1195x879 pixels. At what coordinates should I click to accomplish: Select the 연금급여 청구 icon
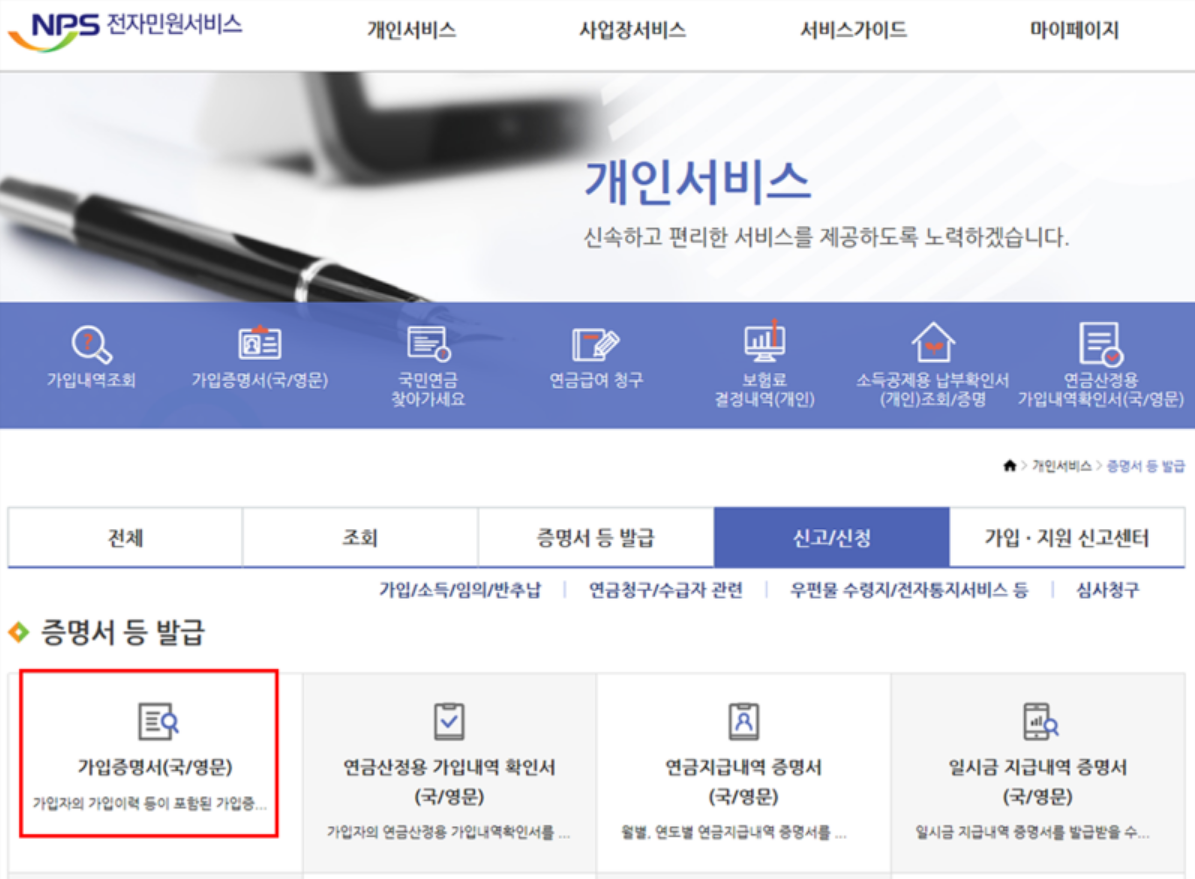(x=596, y=345)
